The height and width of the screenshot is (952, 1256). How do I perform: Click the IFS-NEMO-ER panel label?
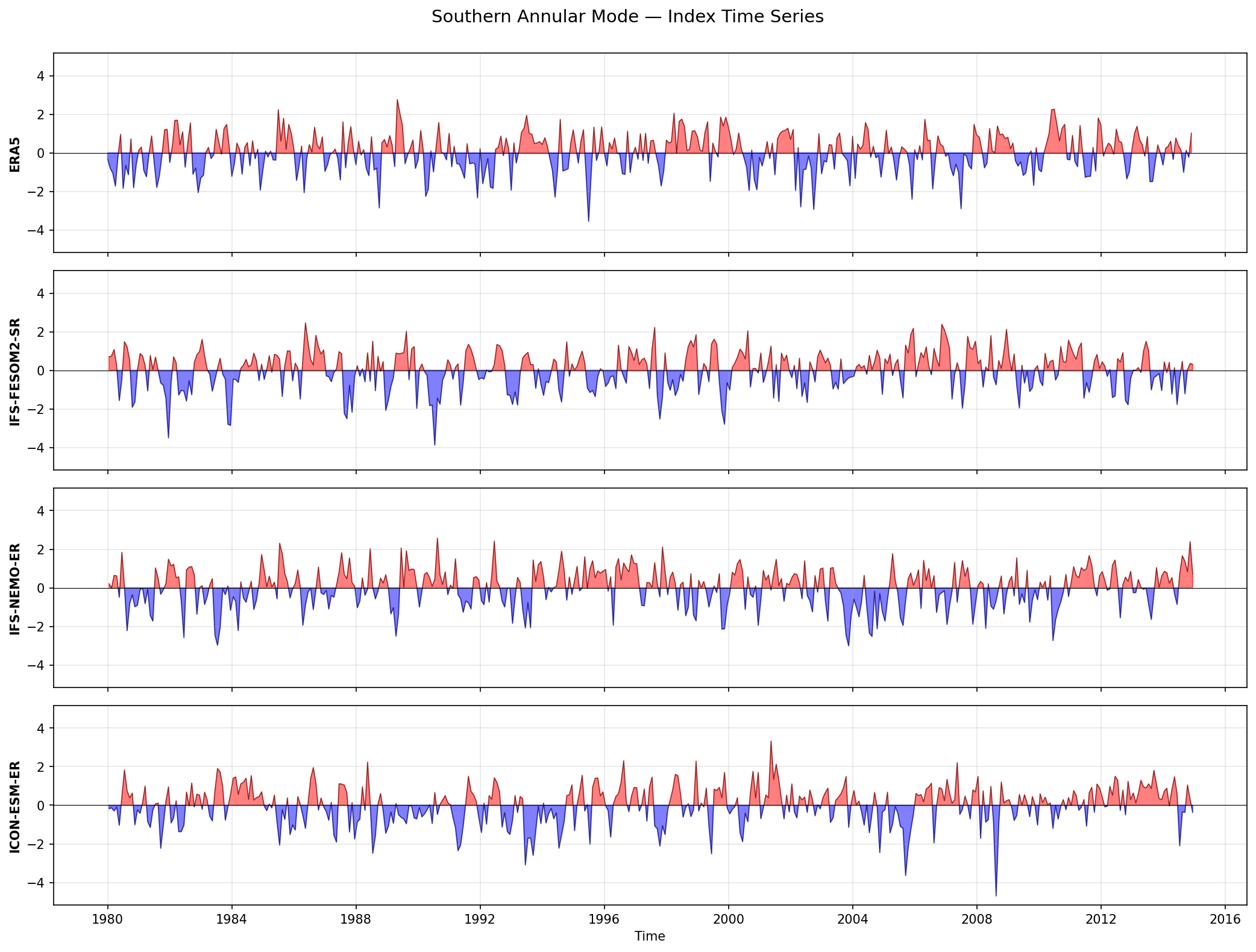pos(15,587)
